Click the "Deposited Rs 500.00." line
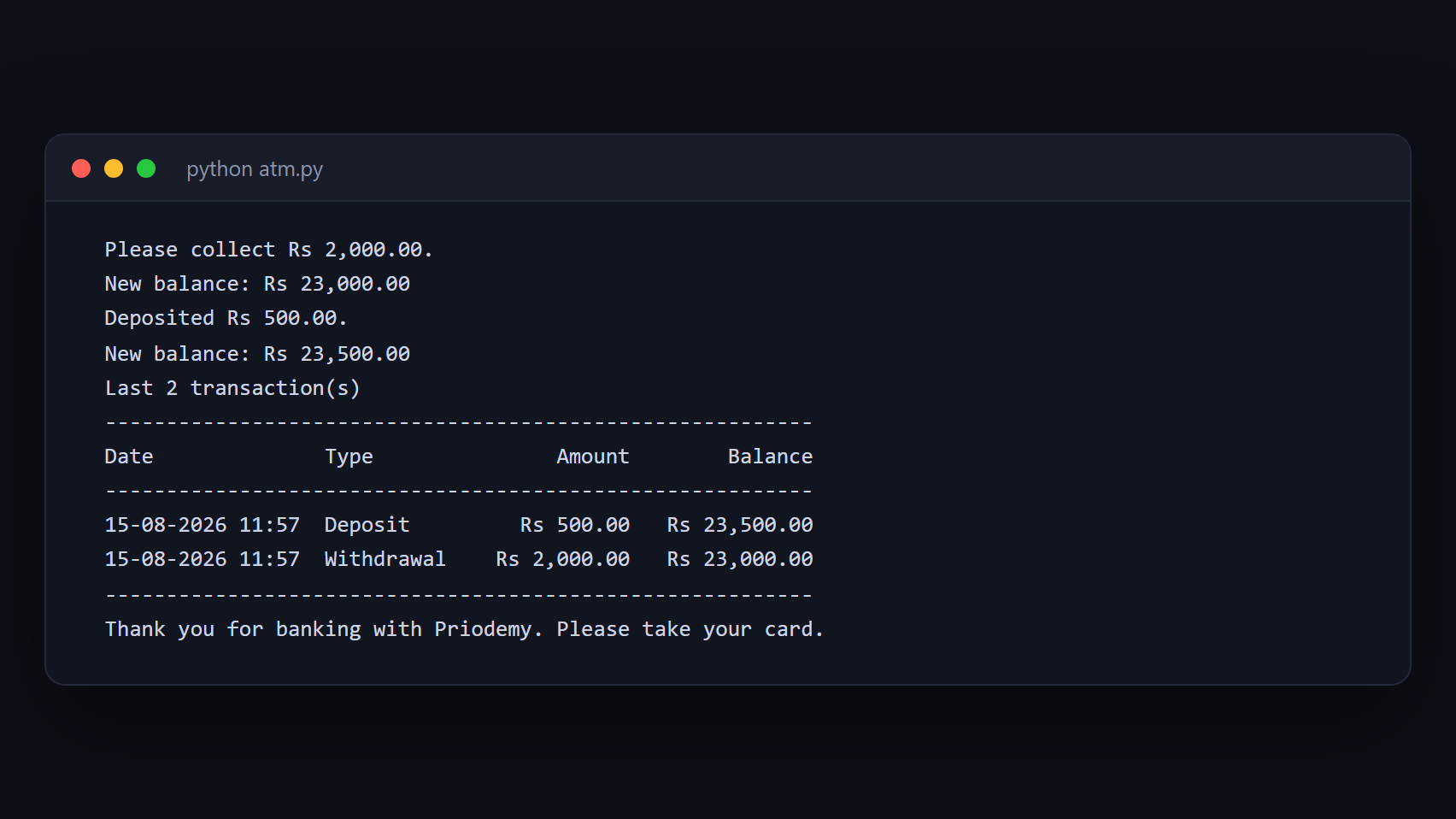 coord(226,318)
